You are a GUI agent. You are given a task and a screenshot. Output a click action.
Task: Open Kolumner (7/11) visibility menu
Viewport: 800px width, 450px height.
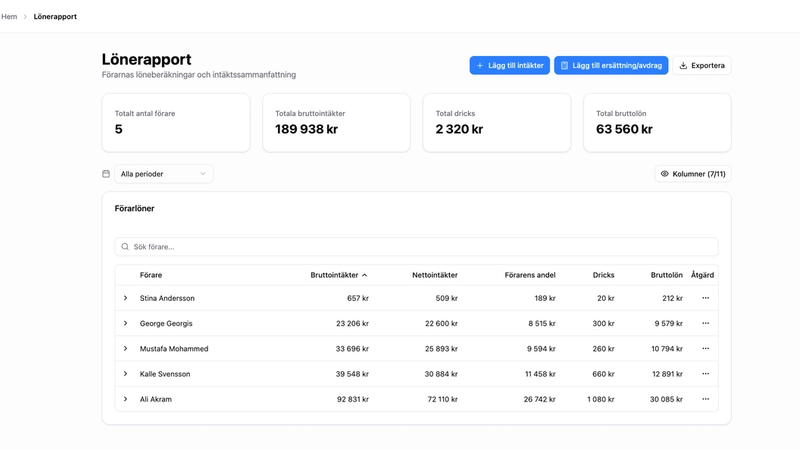point(693,174)
